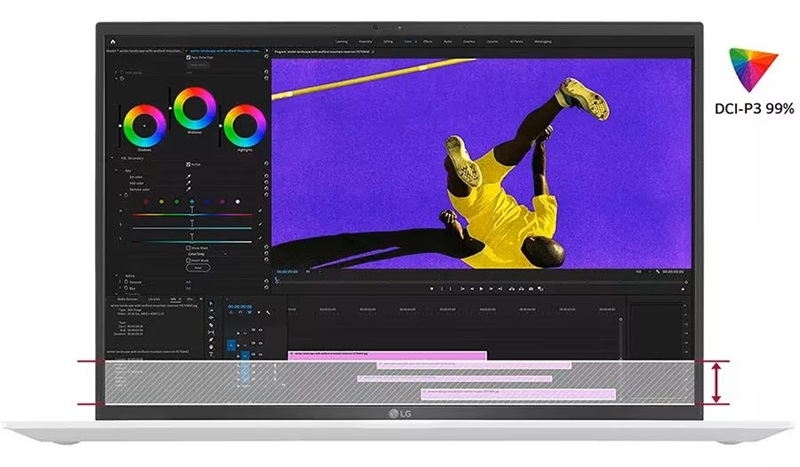Open program monitor zoom level dropdown
The width and height of the screenshot is (800, 467).
click(313, 272)
